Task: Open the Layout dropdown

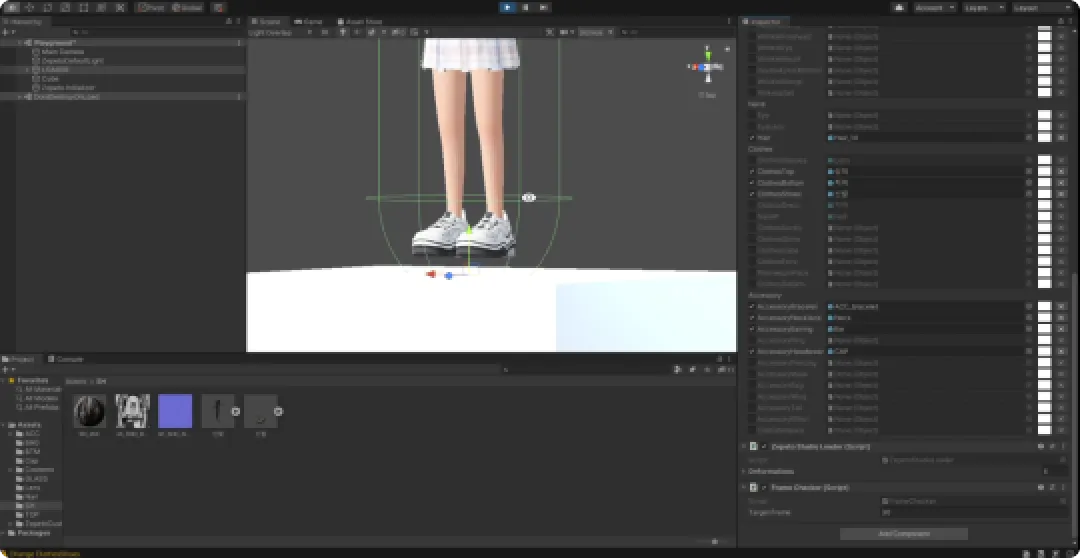Action: click(x=1041, y=8)
